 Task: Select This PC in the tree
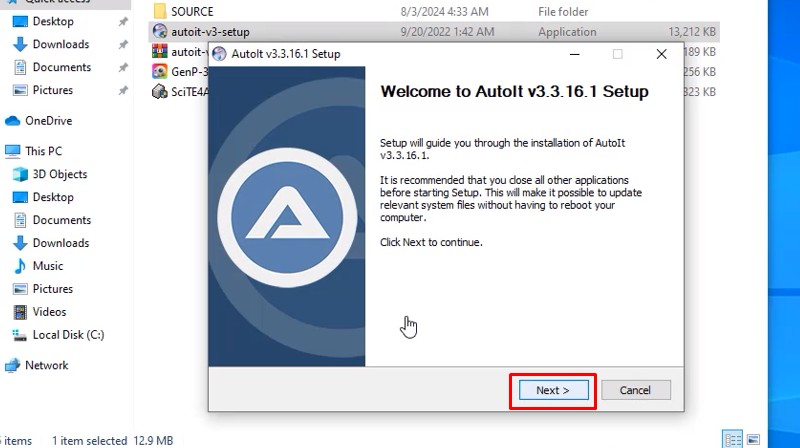point(43,151)
